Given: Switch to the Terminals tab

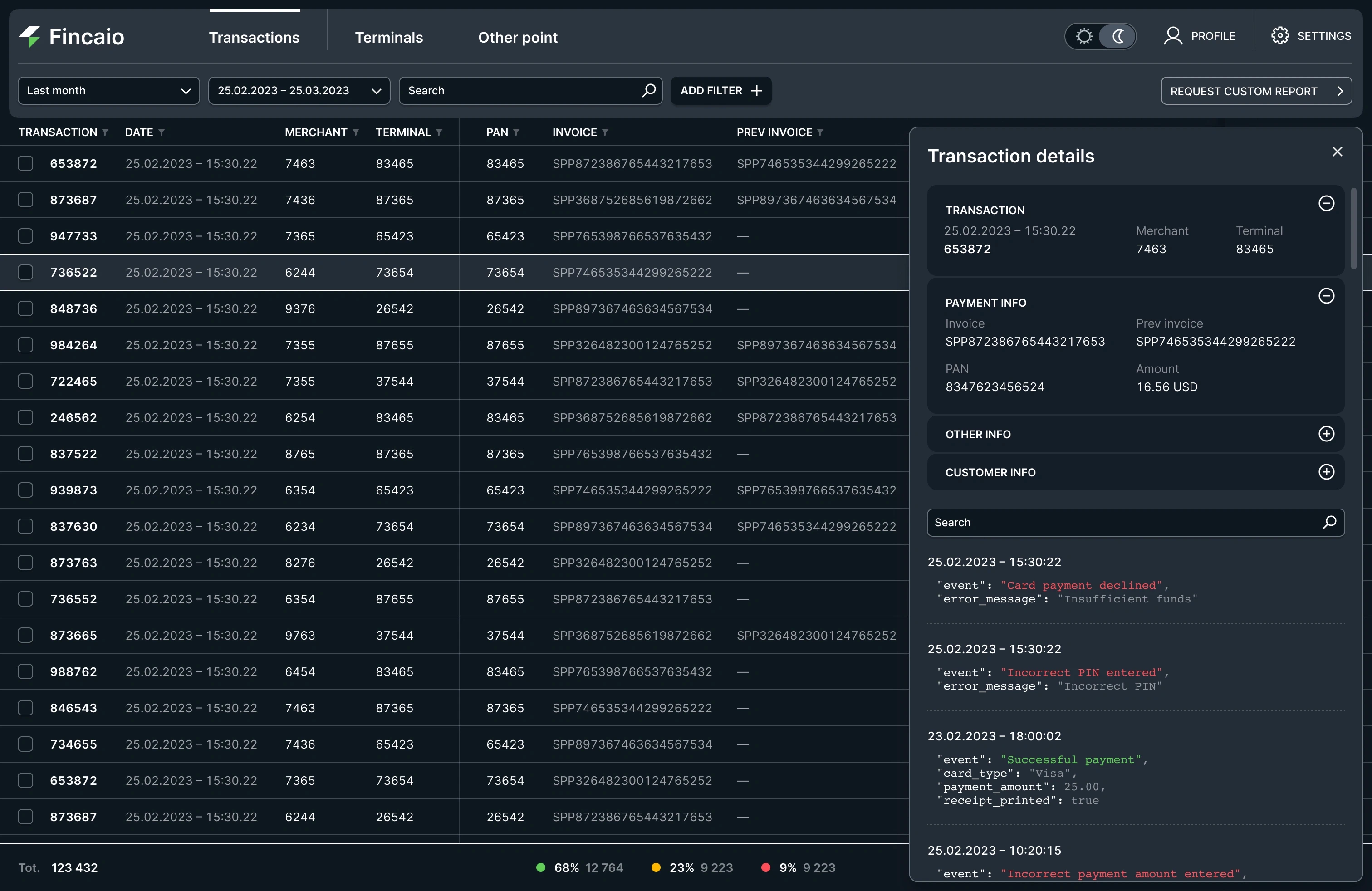Looking at the screenshot, I should [x=388, y=38].
